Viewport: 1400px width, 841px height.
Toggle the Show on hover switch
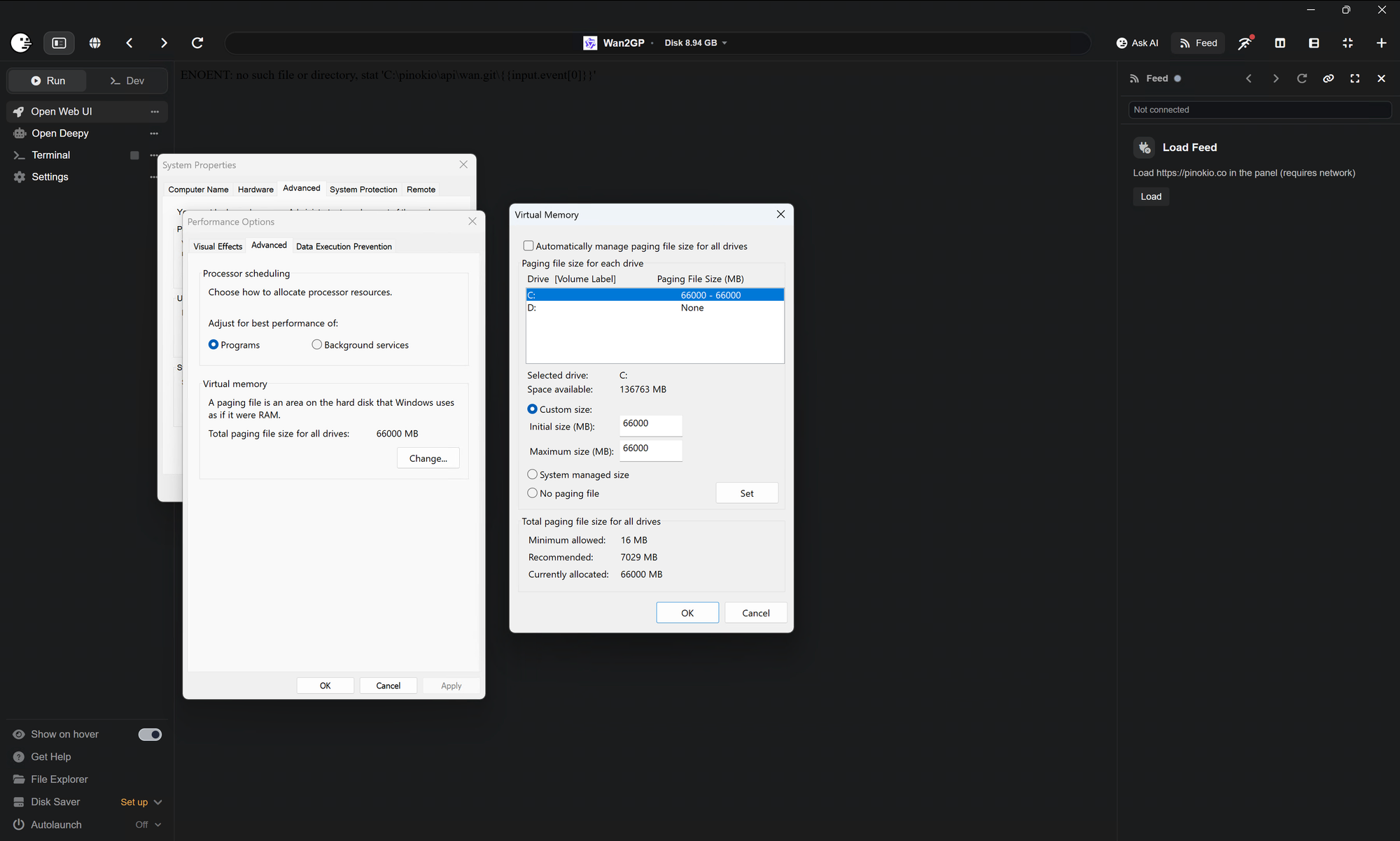(150, 734)
